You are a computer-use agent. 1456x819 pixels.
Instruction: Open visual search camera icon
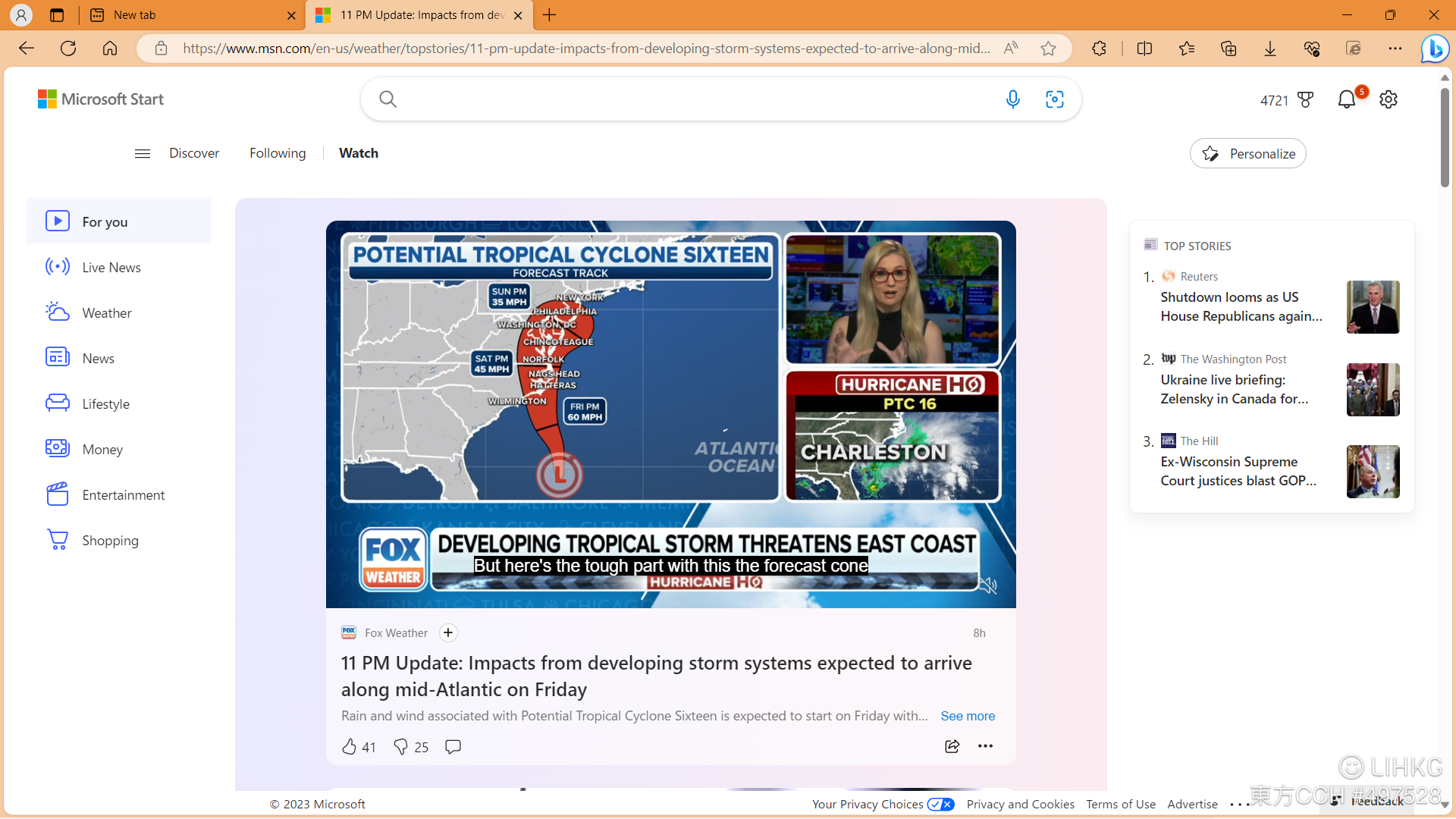(1055, 99)
